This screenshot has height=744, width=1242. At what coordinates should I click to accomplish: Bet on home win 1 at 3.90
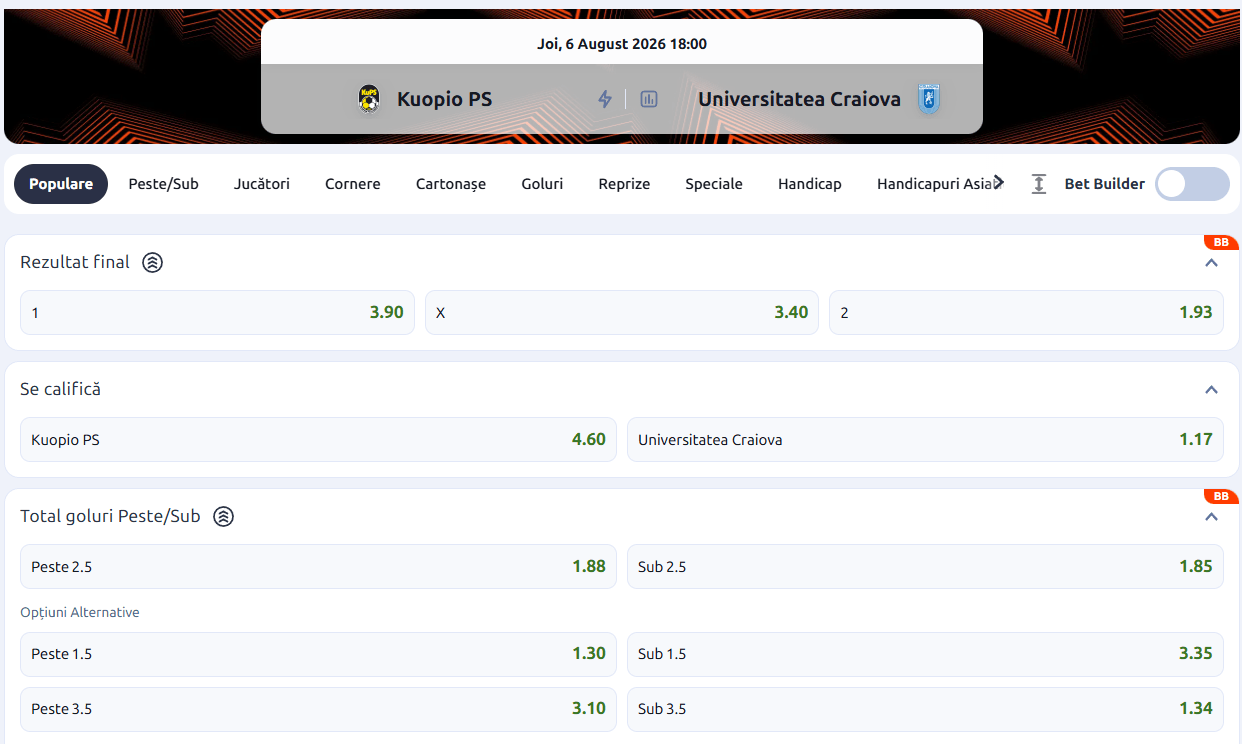coord(217,313)
